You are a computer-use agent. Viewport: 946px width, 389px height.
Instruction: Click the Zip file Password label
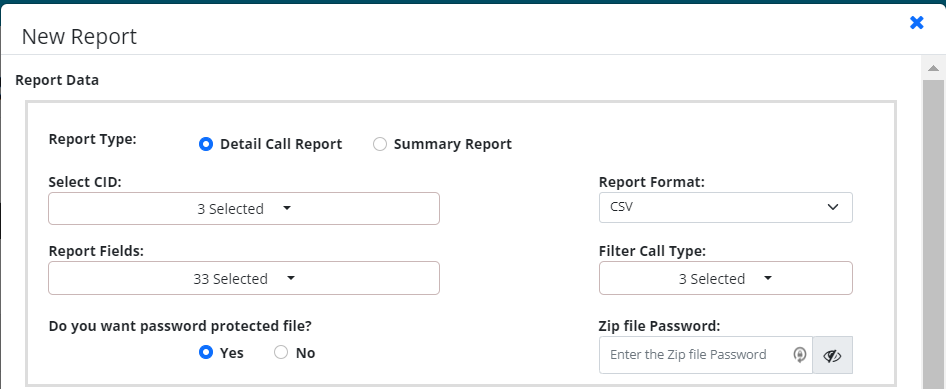click(x=659, y=326)
